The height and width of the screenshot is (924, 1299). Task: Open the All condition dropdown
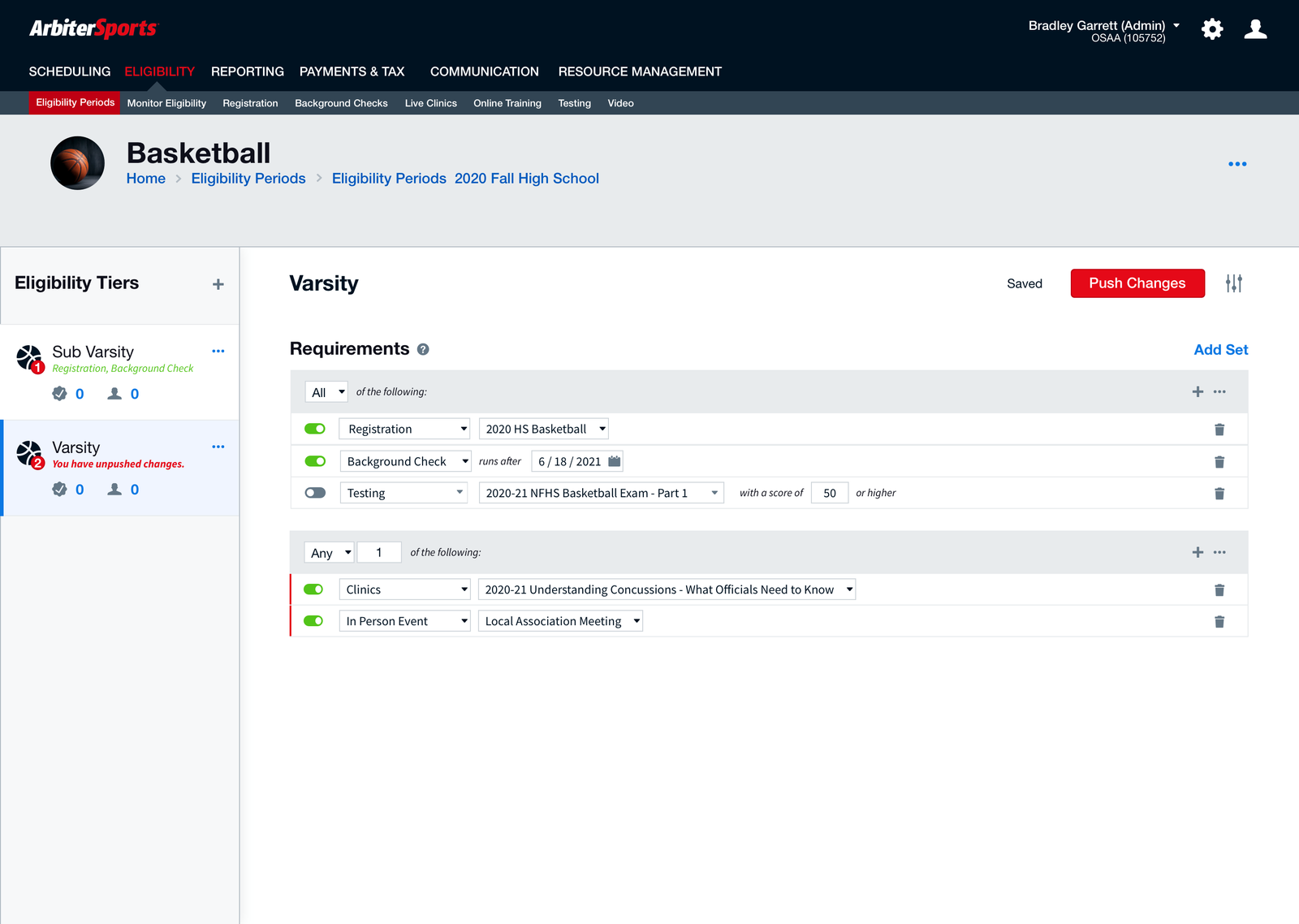pos(326,392)
